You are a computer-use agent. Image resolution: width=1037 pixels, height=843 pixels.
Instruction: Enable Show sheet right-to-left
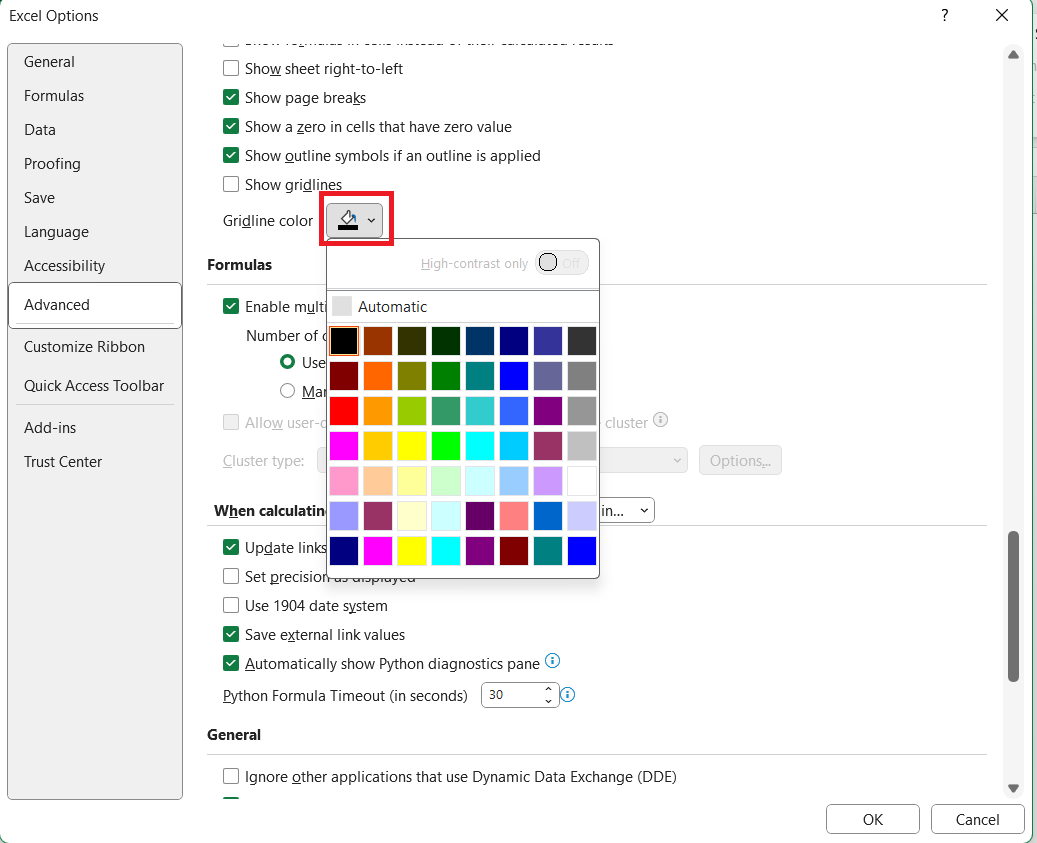[x=231, y=69]
